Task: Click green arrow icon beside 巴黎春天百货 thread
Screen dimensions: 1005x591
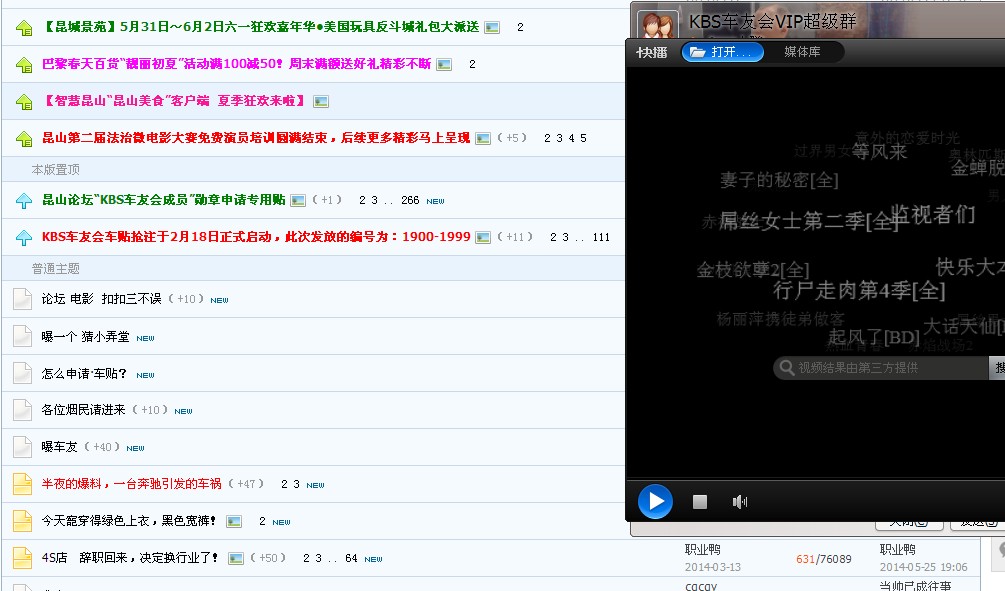Action: pos(24,65)
